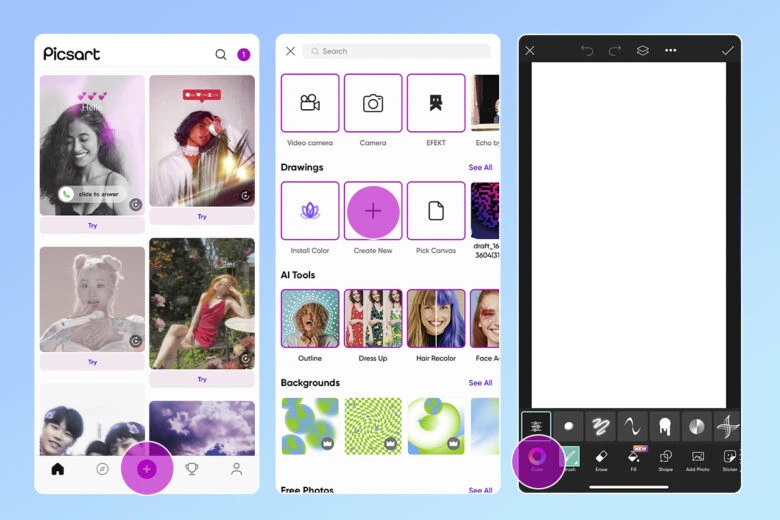Open the three-dots more options menu

[671, 50]
